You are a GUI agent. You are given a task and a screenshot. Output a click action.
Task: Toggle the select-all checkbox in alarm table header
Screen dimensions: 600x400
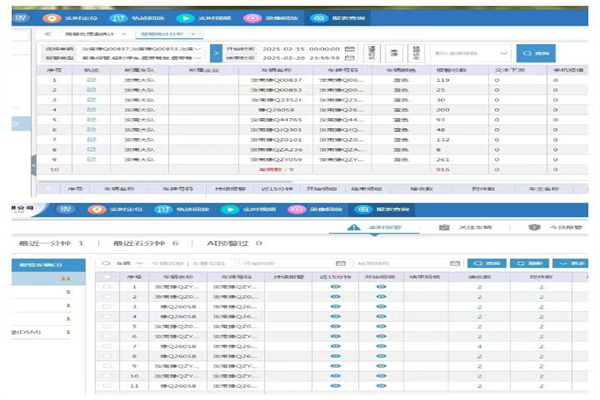click(x=107, y=275)
